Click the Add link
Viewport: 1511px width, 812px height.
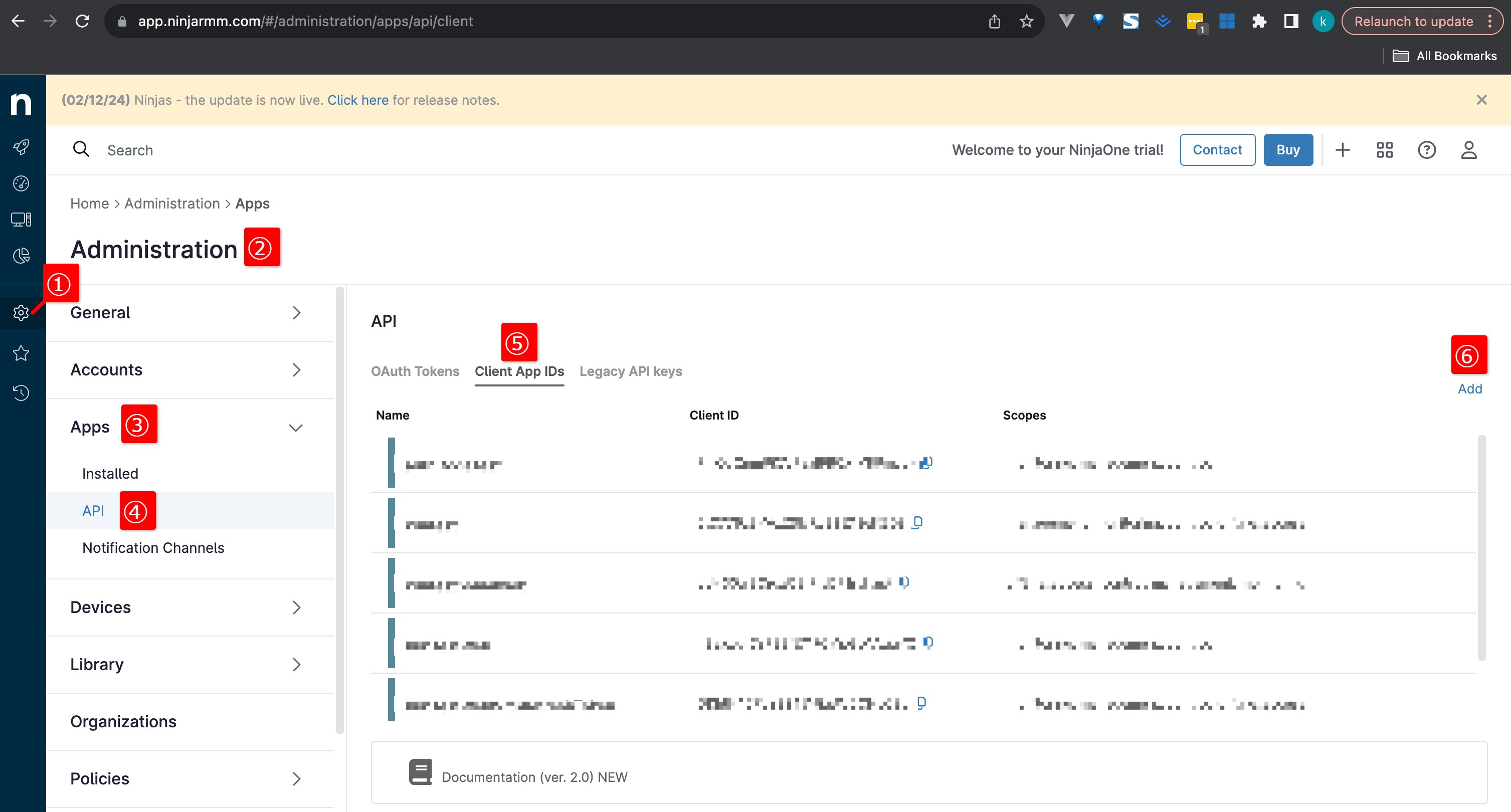tap(1470, 388)
